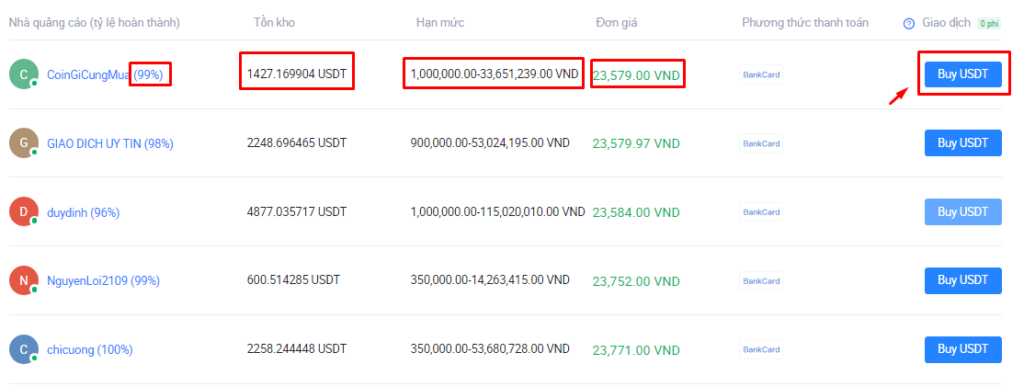This screenshot has height=387, width=1024.
Task: Click limit 350,000.00-14,263,415.00 VND
Action: (x=490, y=280)
